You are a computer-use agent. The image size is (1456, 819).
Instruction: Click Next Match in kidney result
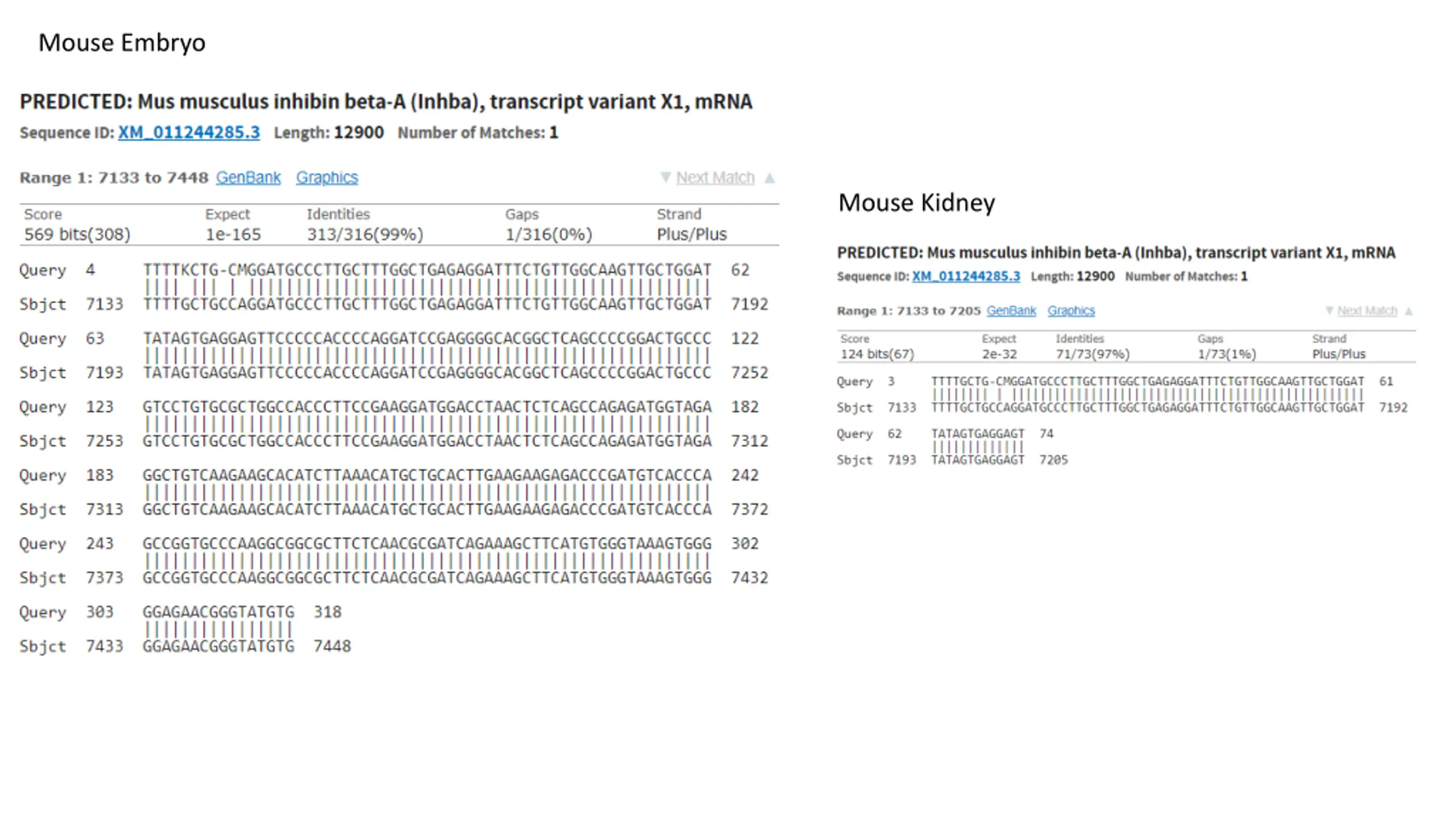(1367, 311)
